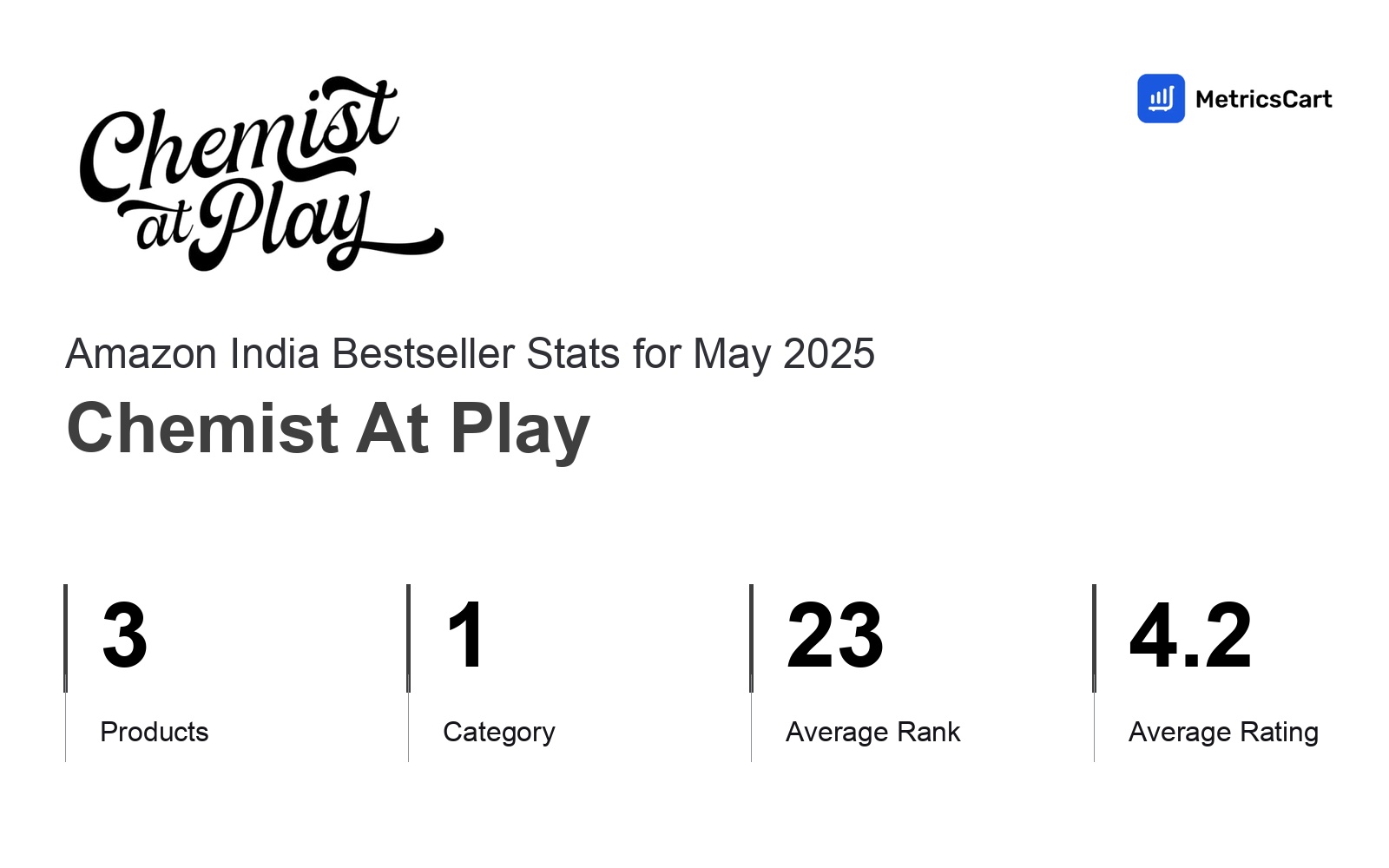Image resolution: width=1389 pixels, height=868 pixels.
Task: Click the Category label
Action: coord(499,733)
